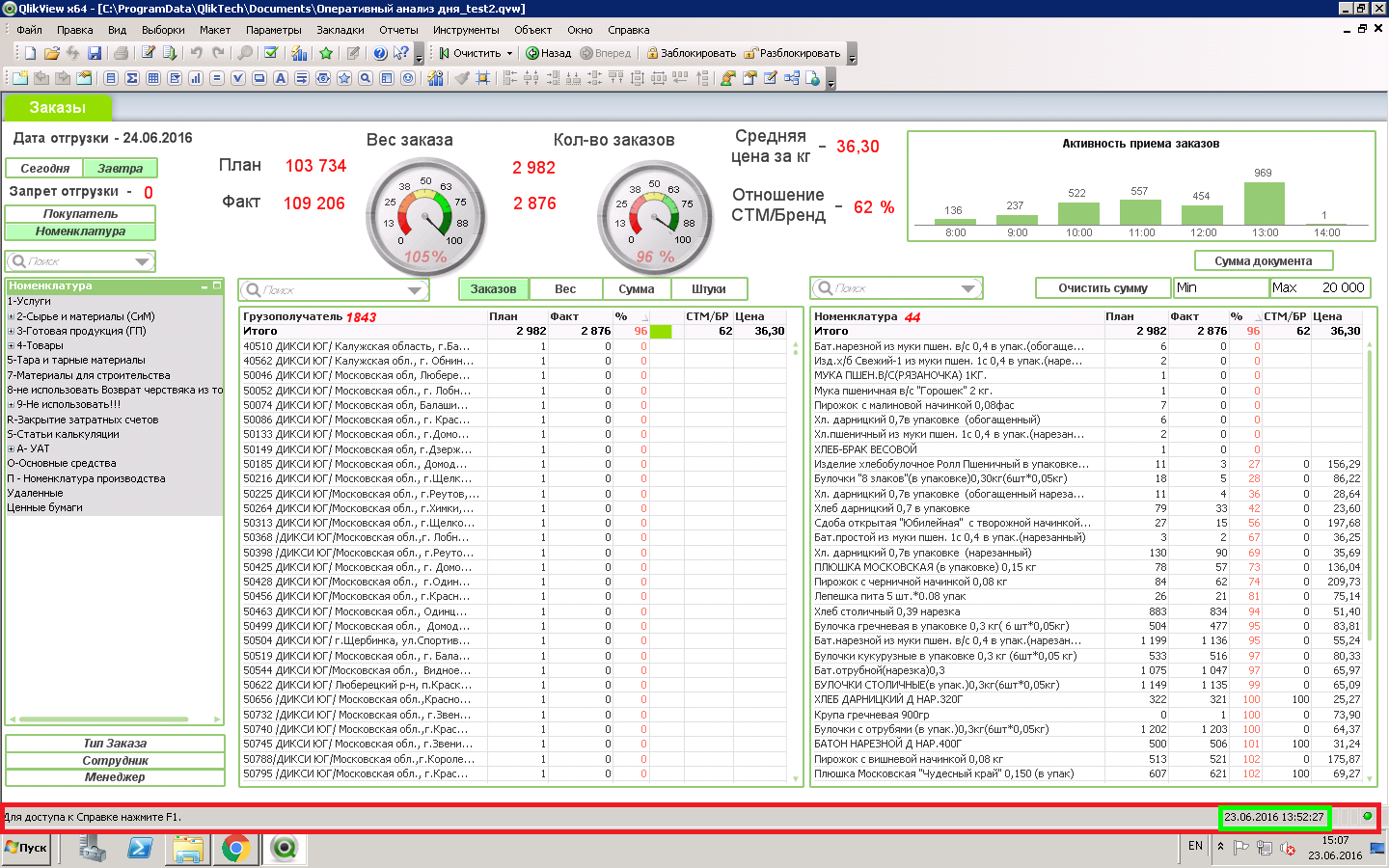Create list box object icon
This screenshot has height=868, width=1389.
click(x=111, y=78)
